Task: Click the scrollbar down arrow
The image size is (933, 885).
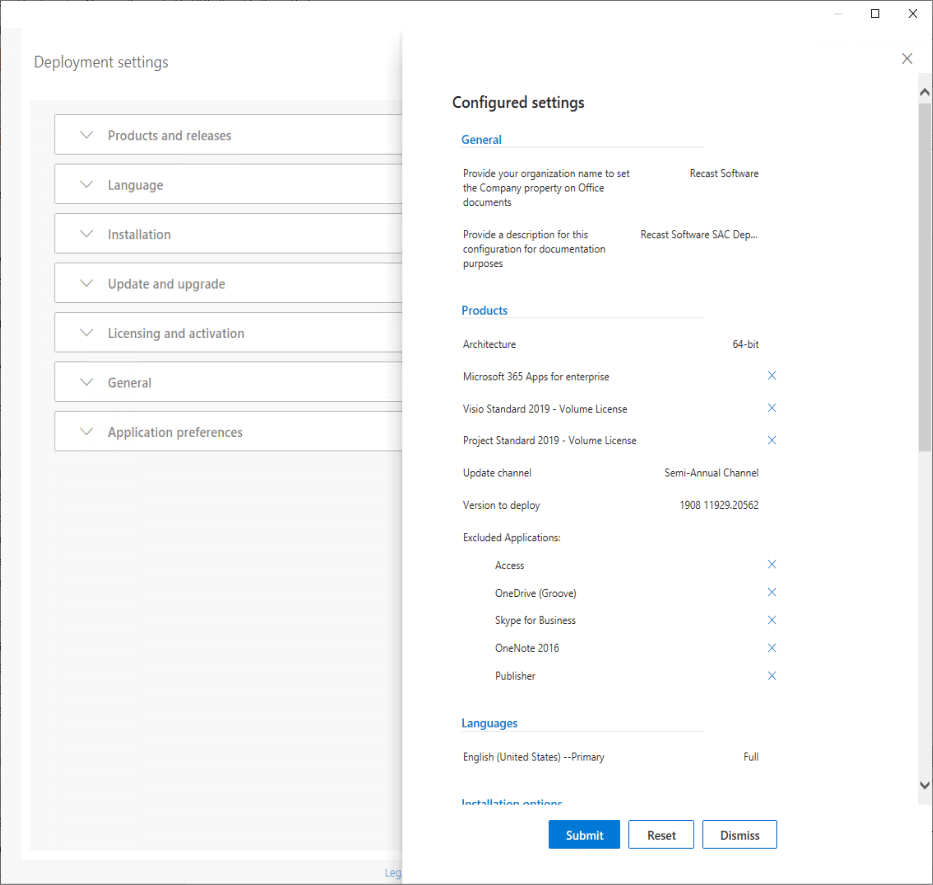Action: coord(923,785)
